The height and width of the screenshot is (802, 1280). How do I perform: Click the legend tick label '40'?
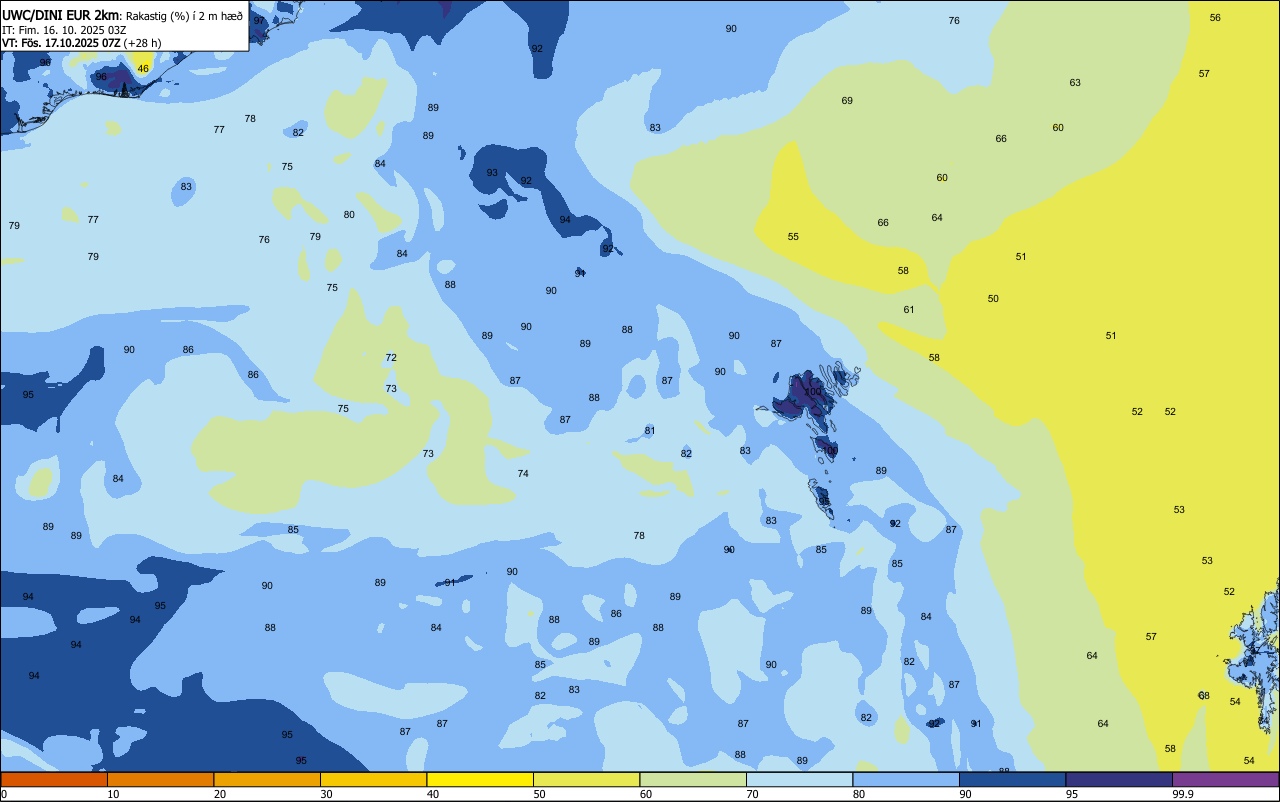coord(432,794)
